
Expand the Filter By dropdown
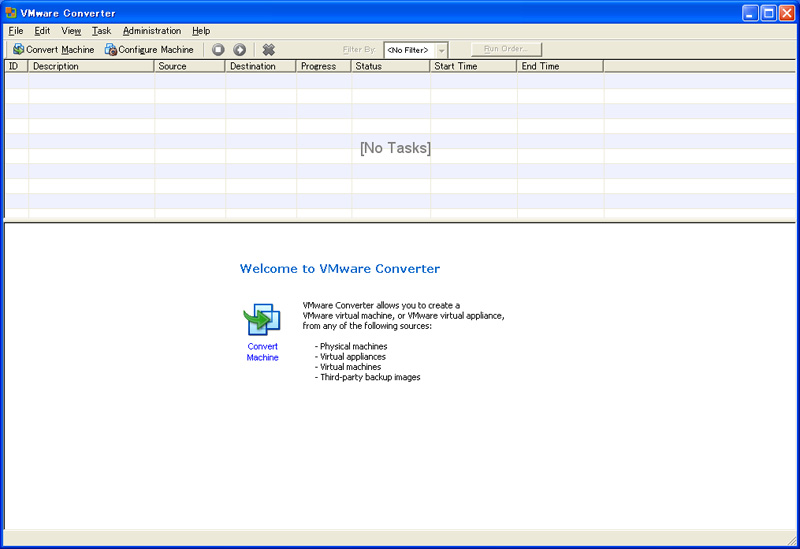pyautogui.click(x=442, y=50)
